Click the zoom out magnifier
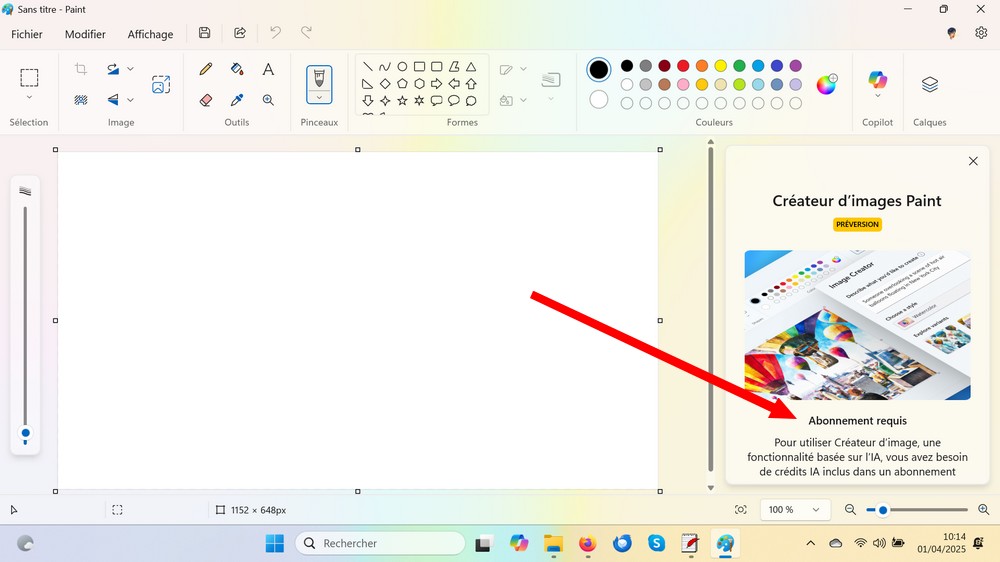This screenshot has height=562, width=1000. (x=849, y=510)
